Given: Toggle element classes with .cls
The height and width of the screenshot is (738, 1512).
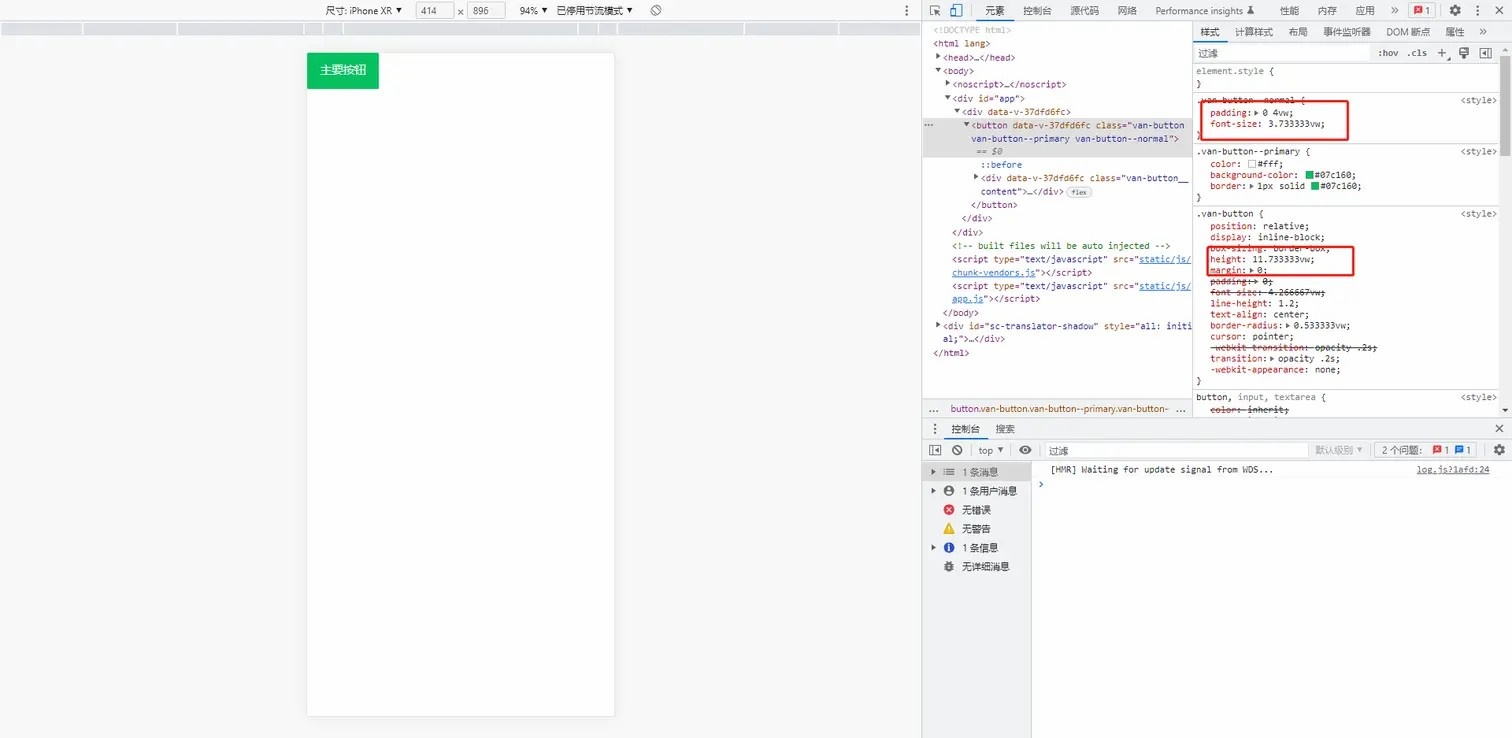Looking at the screenshot, I should [1419, 53].
